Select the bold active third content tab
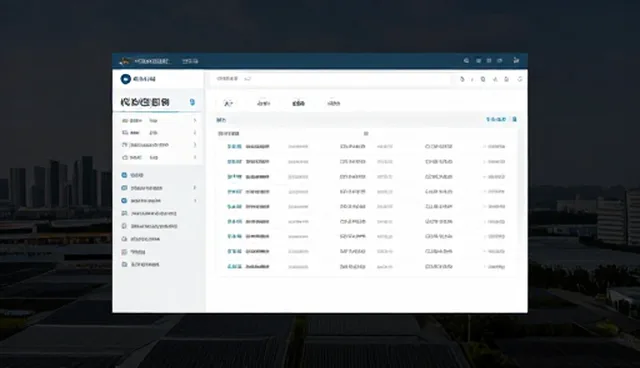The width and height of the screenshot is (640, 368). [298, 103]
